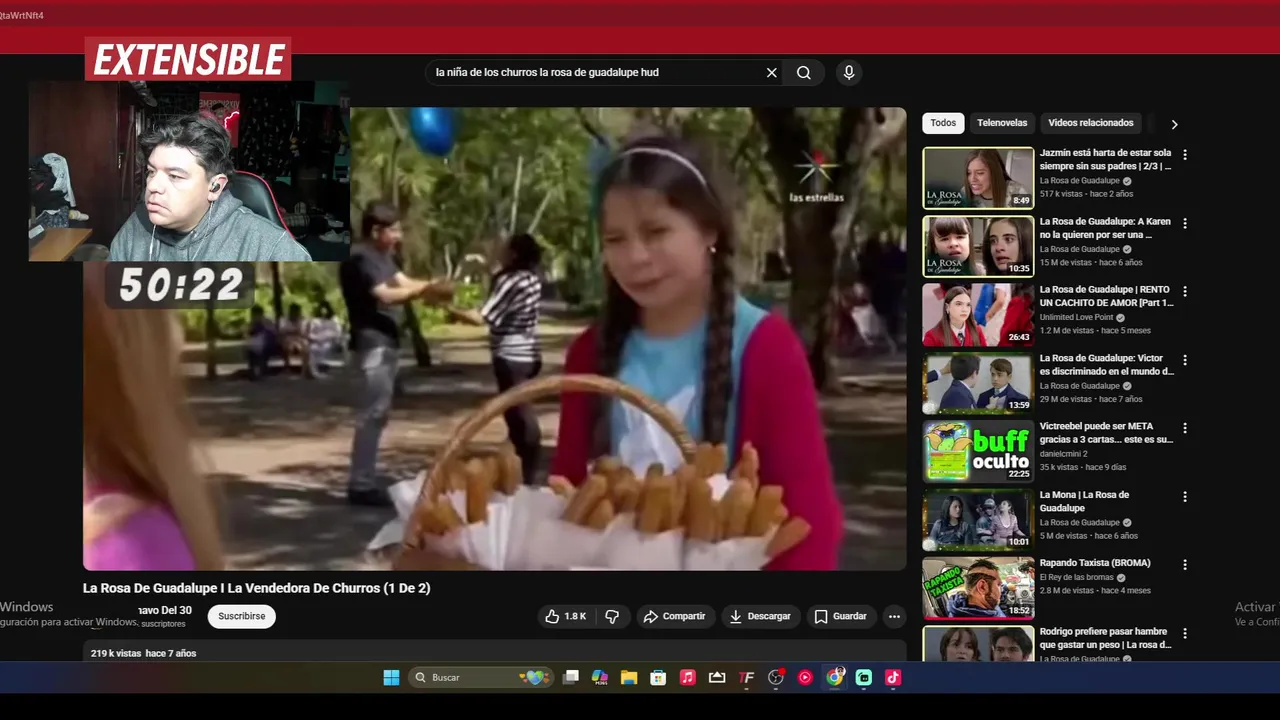Click '219 k vistas hace 7 años' text
Viewport: 1280px width, 720px height.
click(x=143, y=653)
